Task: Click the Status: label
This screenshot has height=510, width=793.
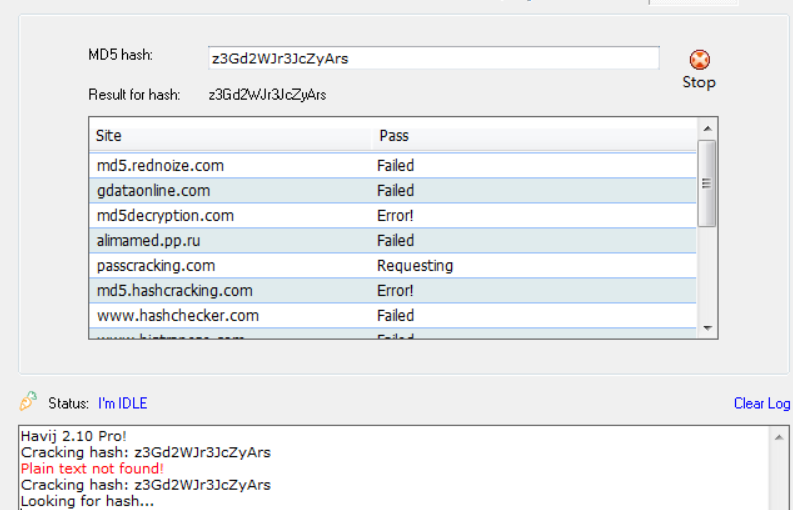Action: pyautogui.click(x=68, y=403)
